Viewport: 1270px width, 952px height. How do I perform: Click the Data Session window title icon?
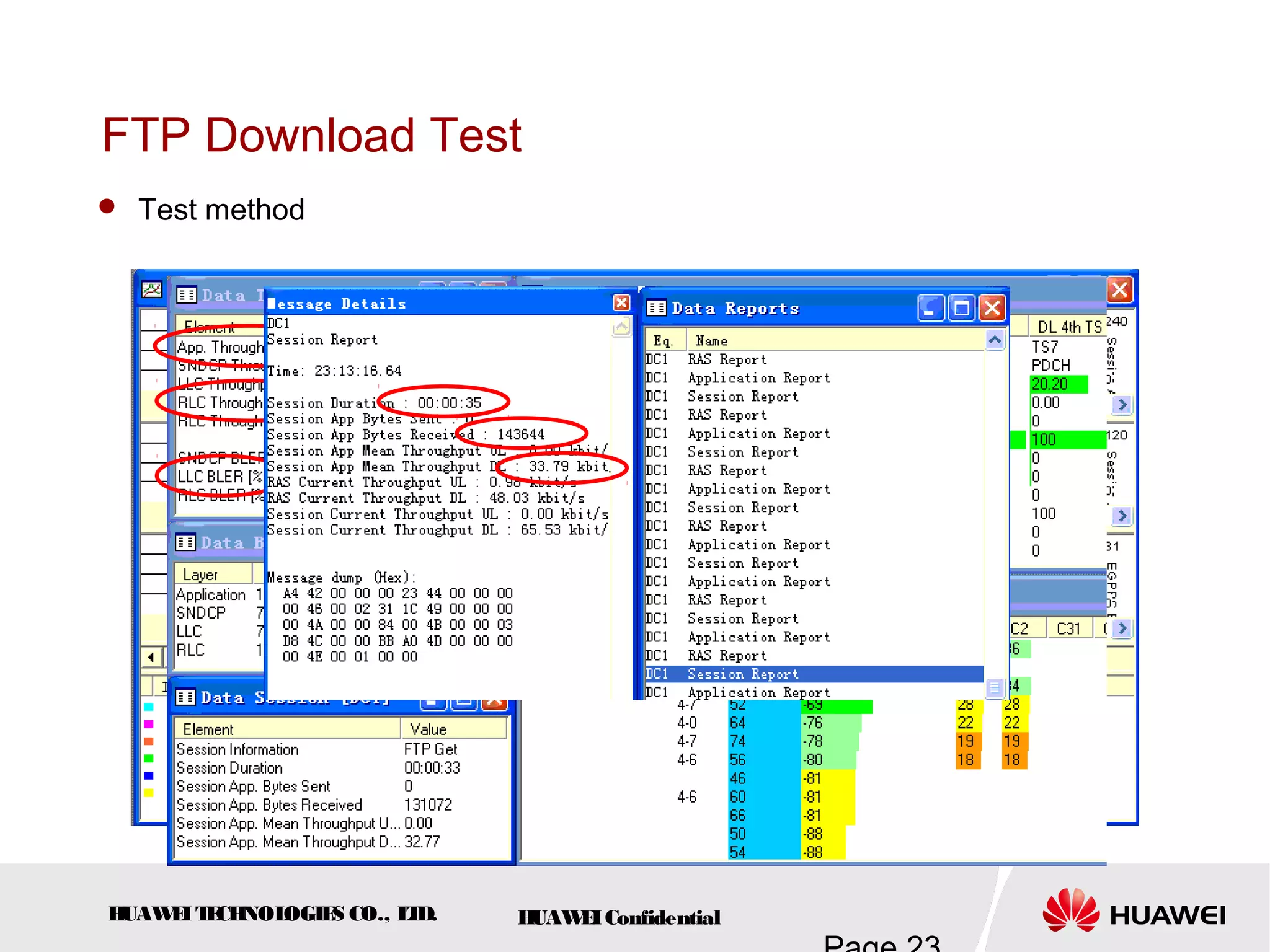click(x=185, y=697)
